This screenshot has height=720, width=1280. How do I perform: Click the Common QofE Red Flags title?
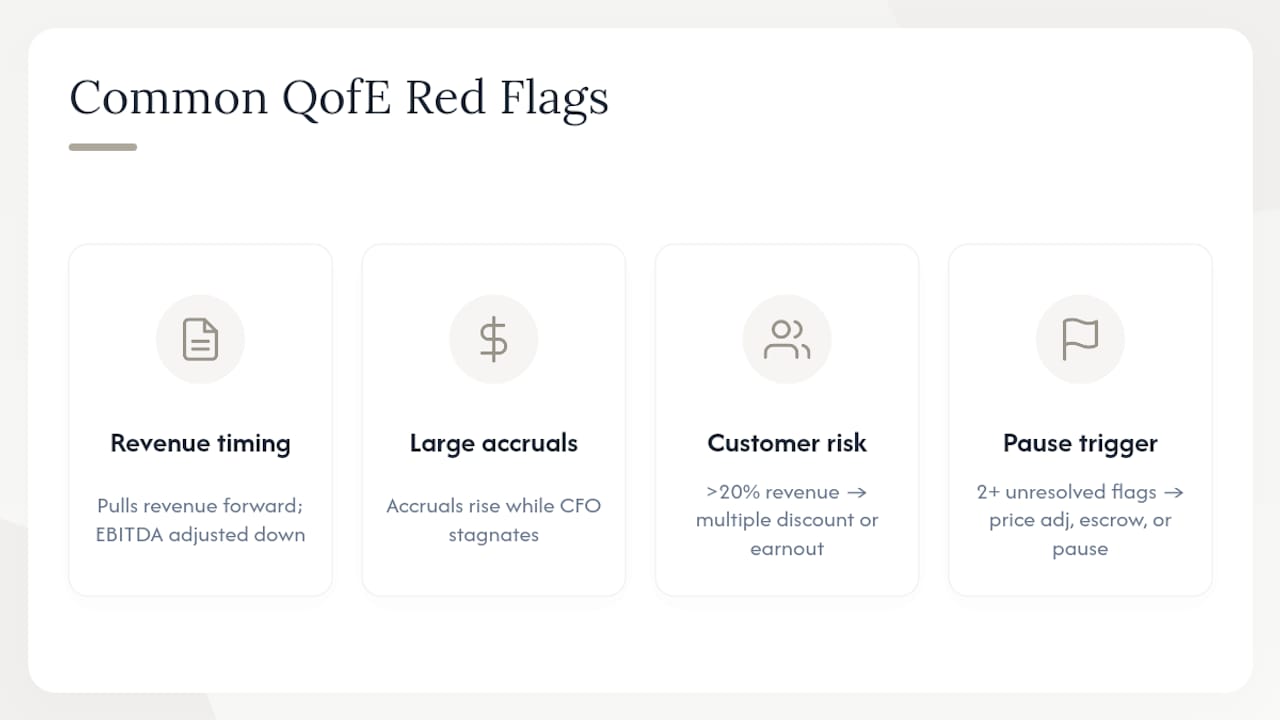[x=339, y=98]
